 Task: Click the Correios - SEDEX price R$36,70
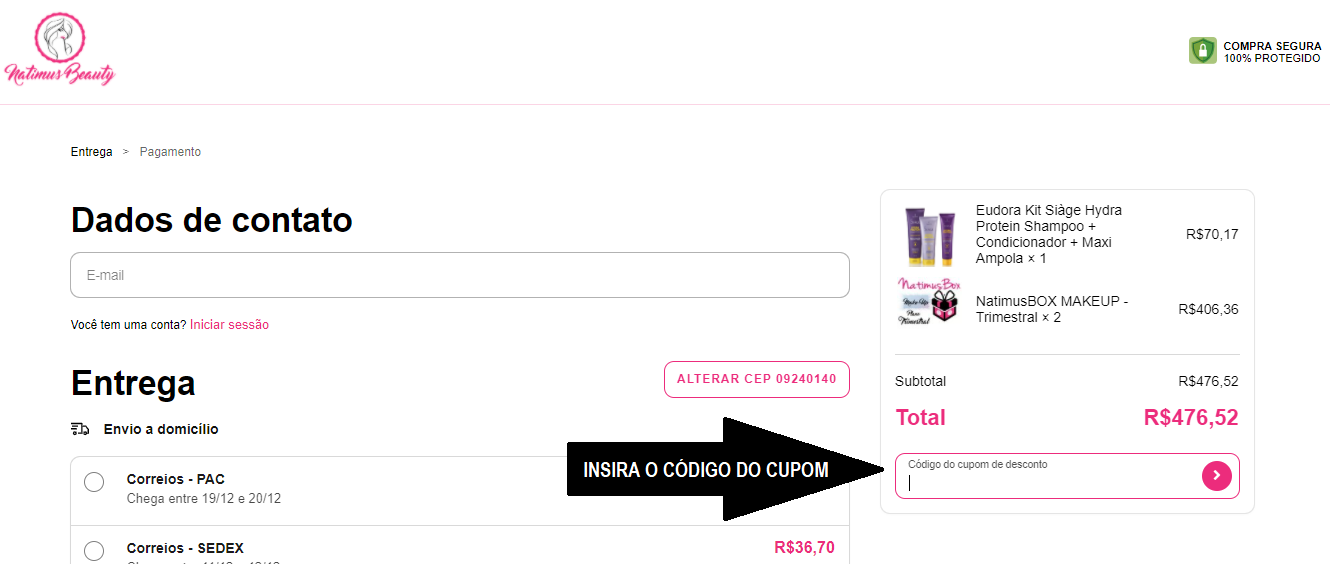pyautogui.click(x=804, y=548)
